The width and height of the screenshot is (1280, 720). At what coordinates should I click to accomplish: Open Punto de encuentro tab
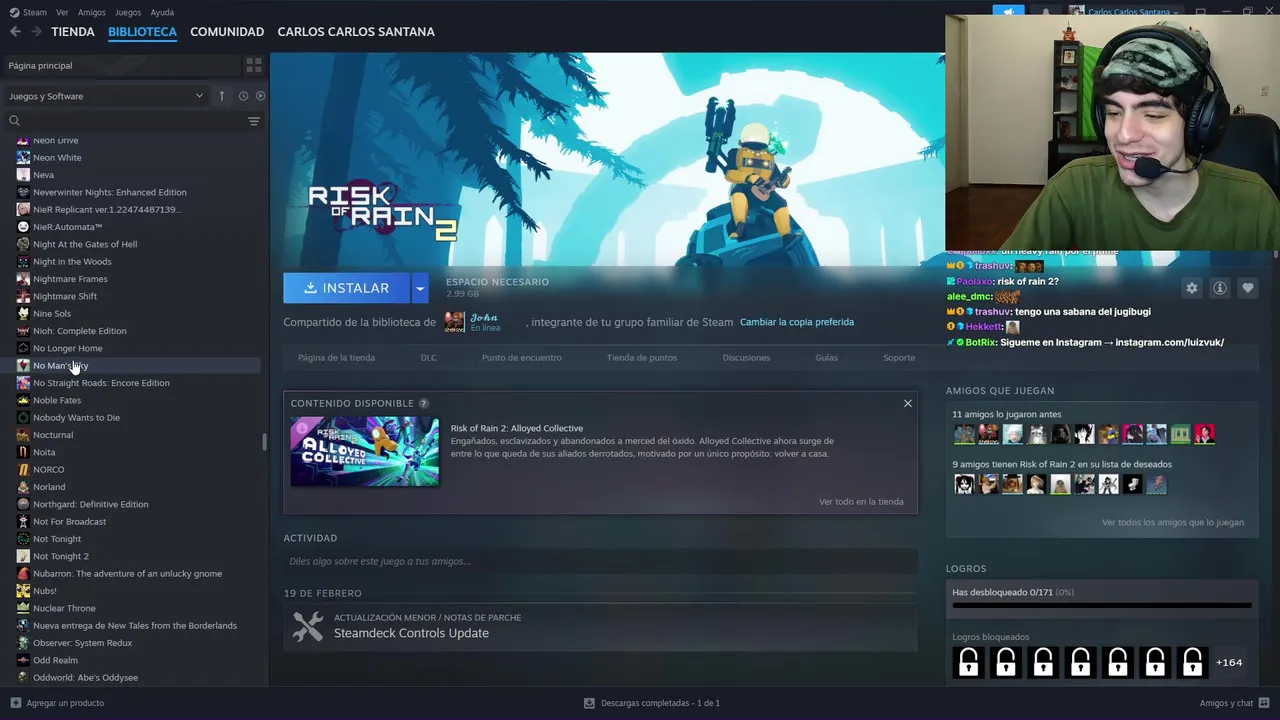[x=522, y=357]
